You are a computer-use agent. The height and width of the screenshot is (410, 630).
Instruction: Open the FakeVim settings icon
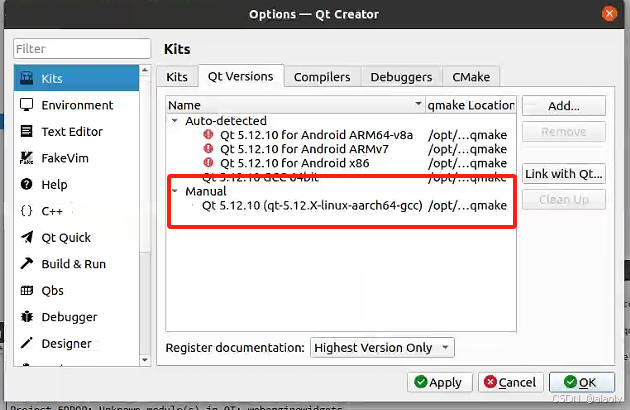27,158
